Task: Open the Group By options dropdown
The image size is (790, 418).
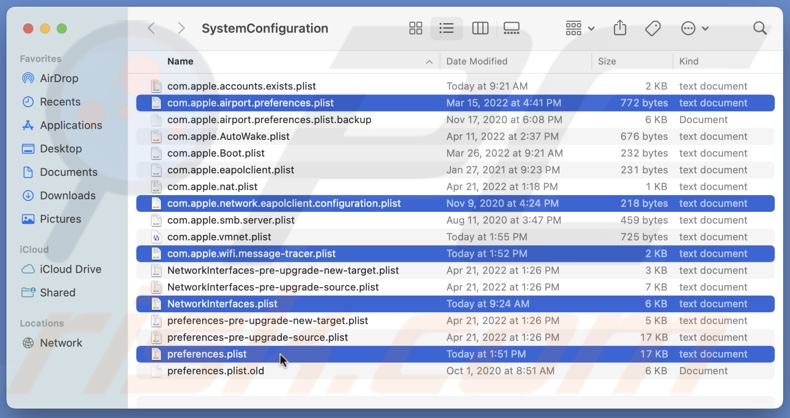Action: 580,28
